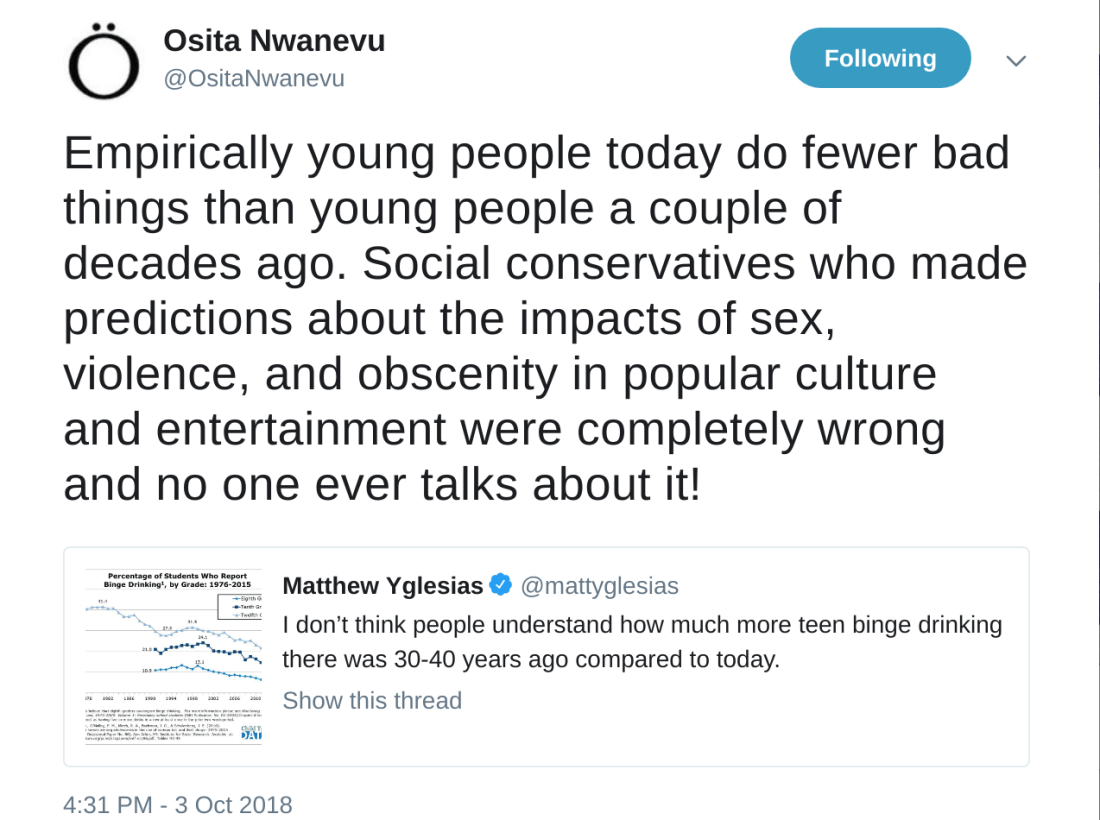Visit the @mattyglesias handle

(x=599, y=586)
